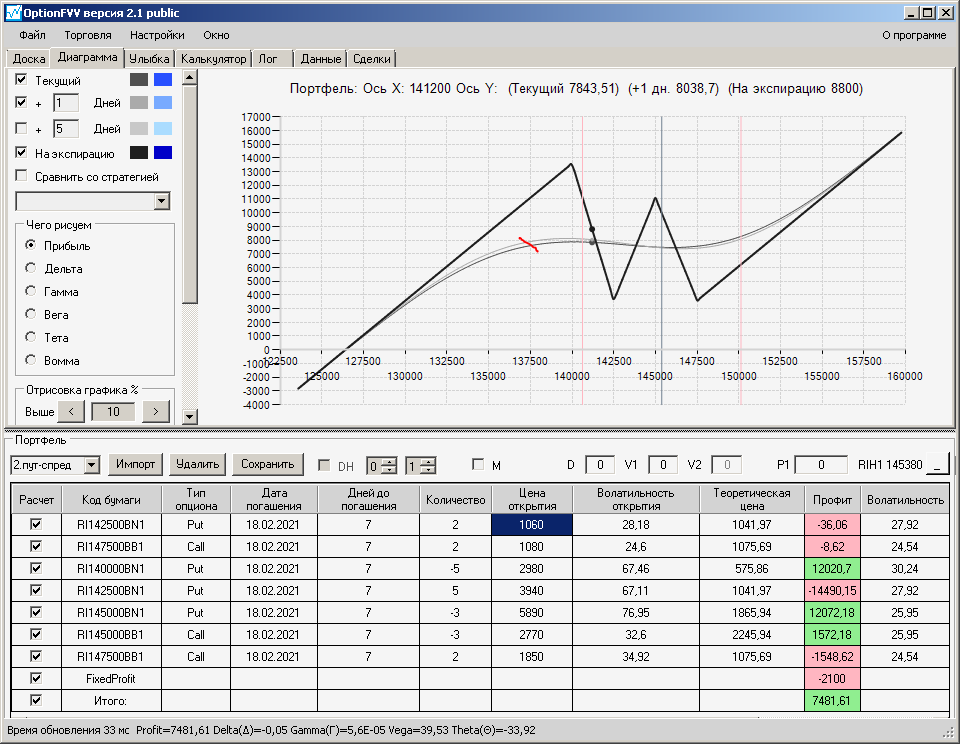Screen dimensions: 960x744
Task: Toggle the M checkbox
Action: (478, 465)
